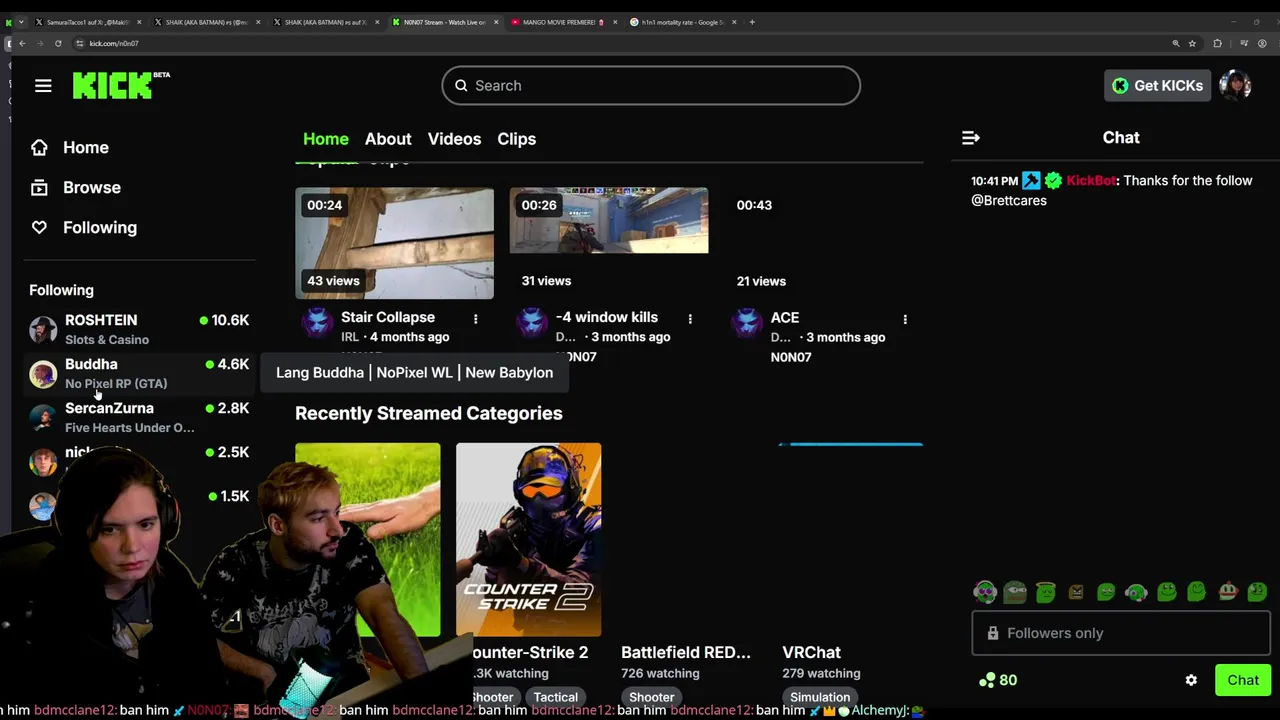This screenshot has width=1280, height=720.
Task: Click the green Chat send button
Action: coord(1243,680)
